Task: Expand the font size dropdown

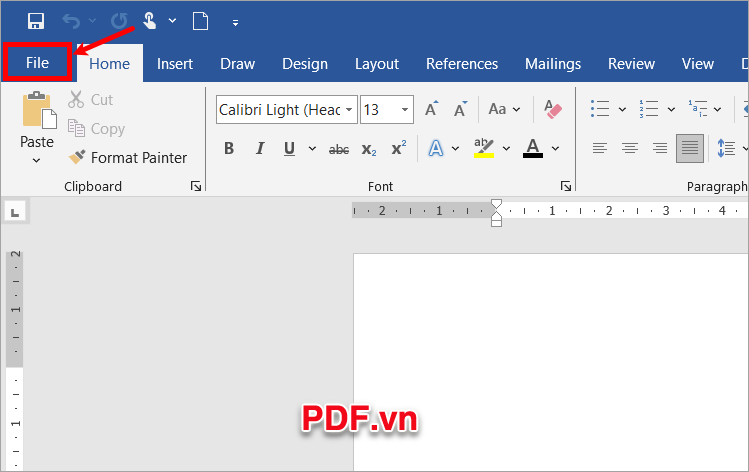Action: (405, 110)
